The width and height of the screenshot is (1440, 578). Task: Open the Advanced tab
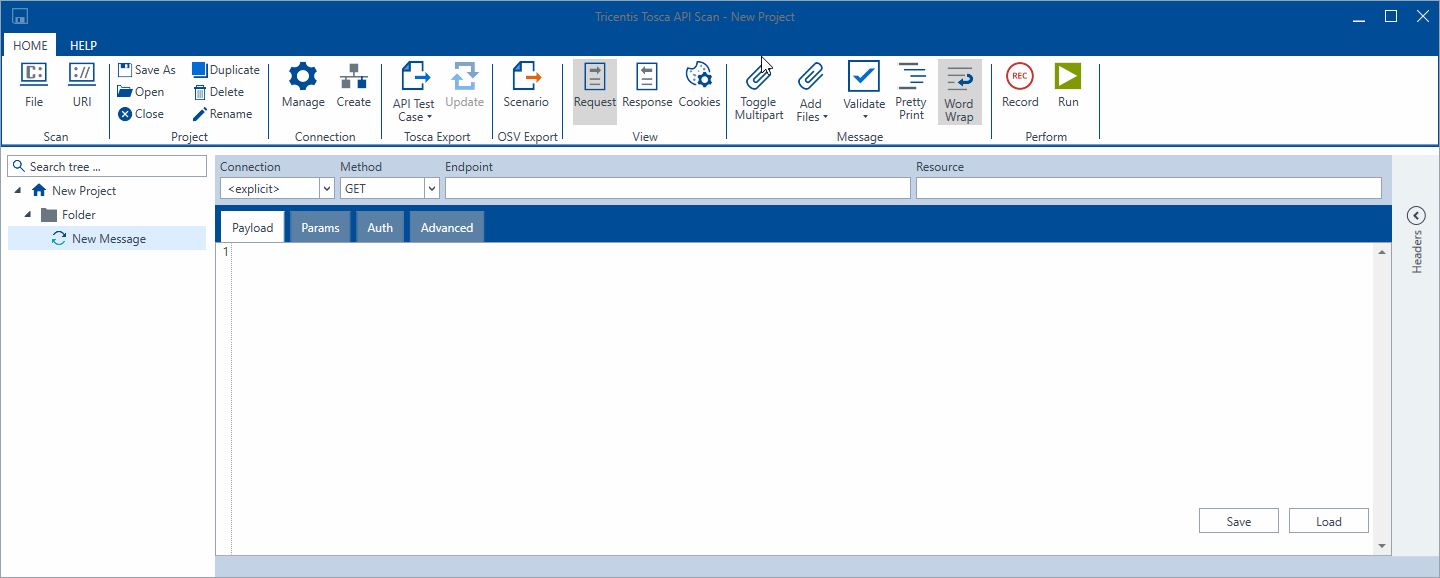(x=447, y=227)
